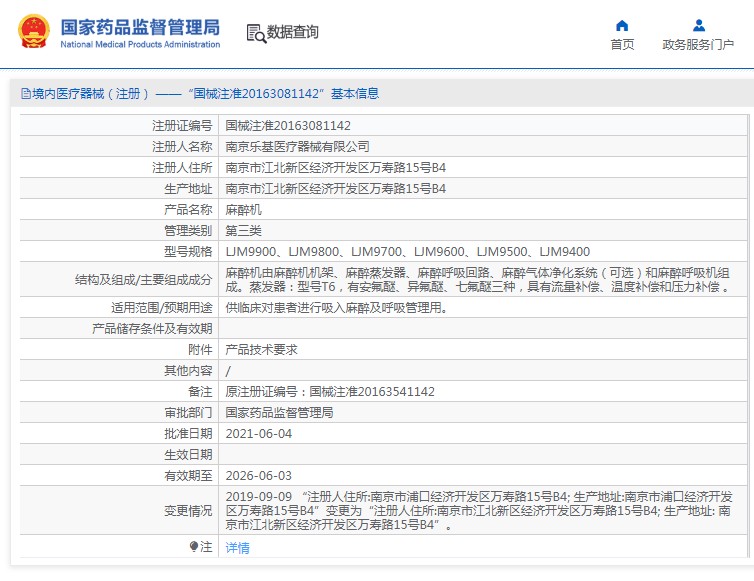Click the 国家药品监督管理局 site title

click(140, 26)
